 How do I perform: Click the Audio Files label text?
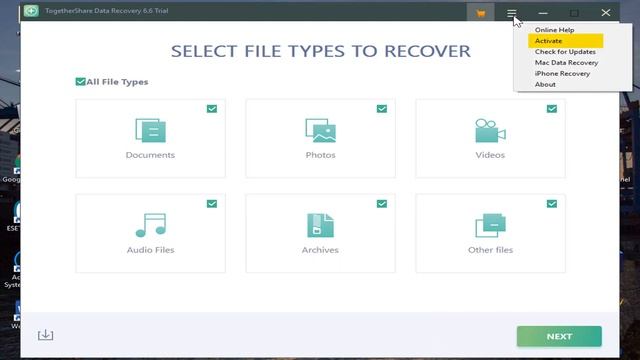tap(151, 250)
